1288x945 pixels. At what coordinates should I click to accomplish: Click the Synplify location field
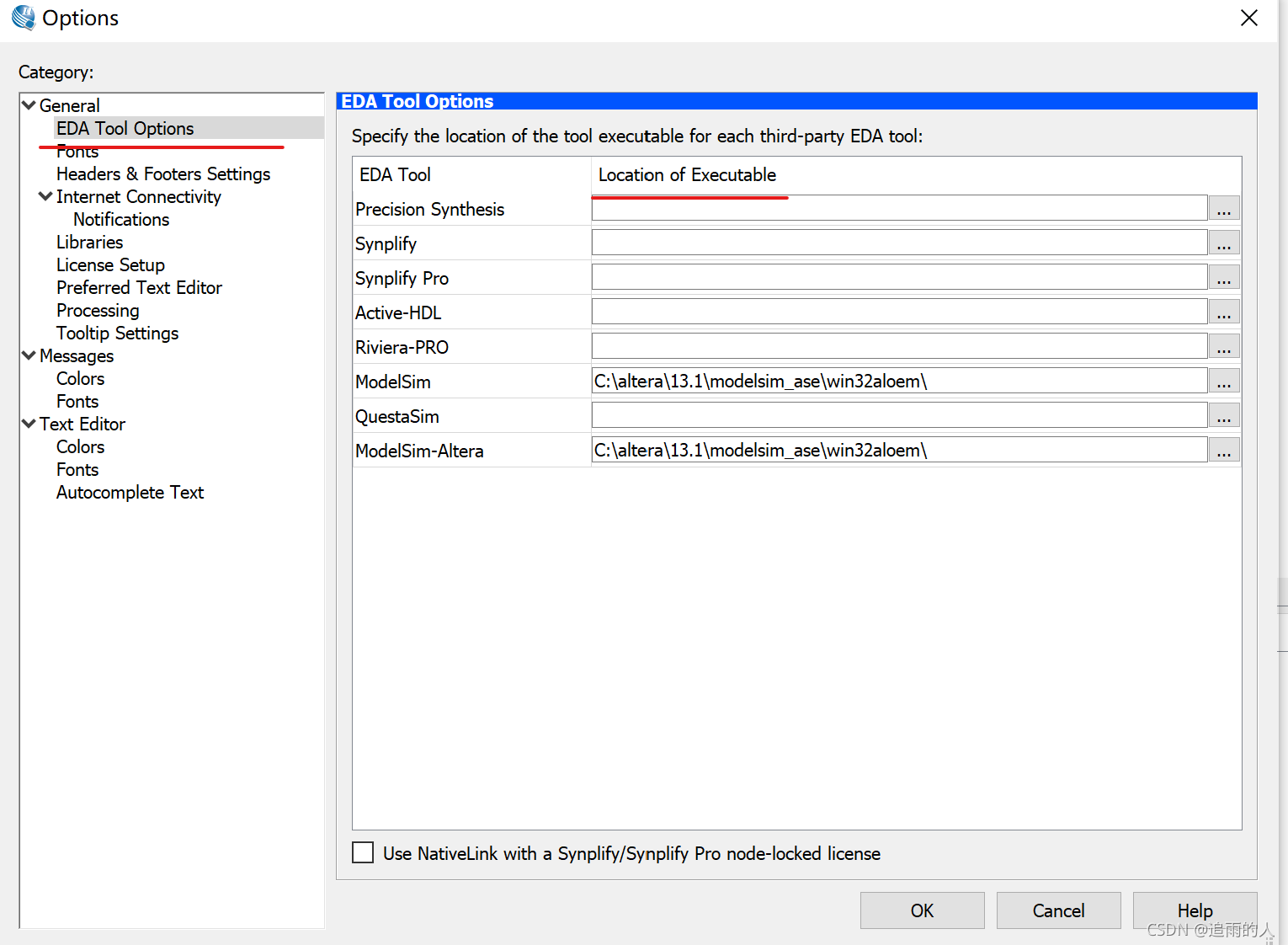coord(899,243)
